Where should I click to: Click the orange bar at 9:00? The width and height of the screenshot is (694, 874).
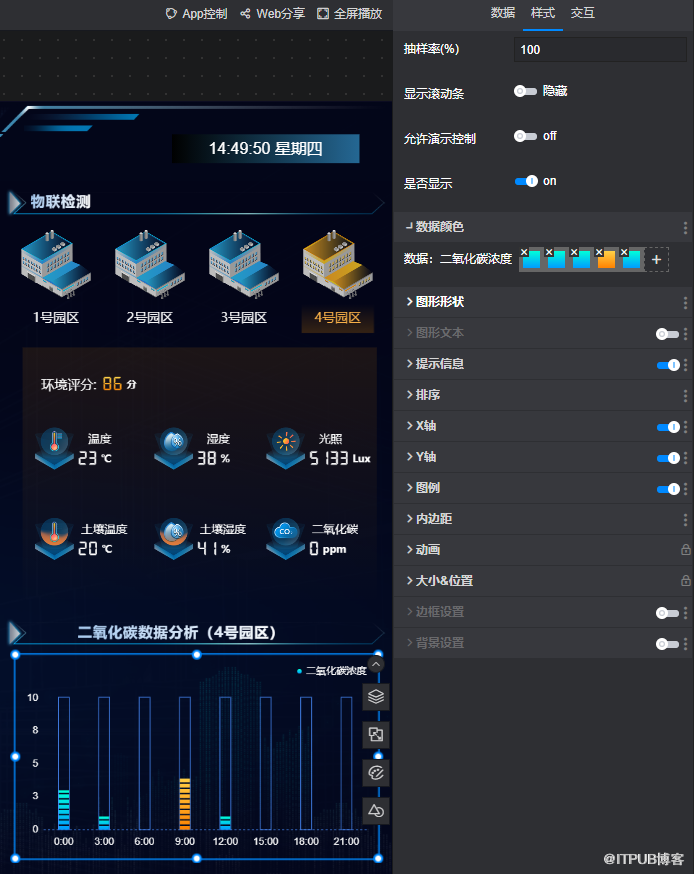pos(185,804)
